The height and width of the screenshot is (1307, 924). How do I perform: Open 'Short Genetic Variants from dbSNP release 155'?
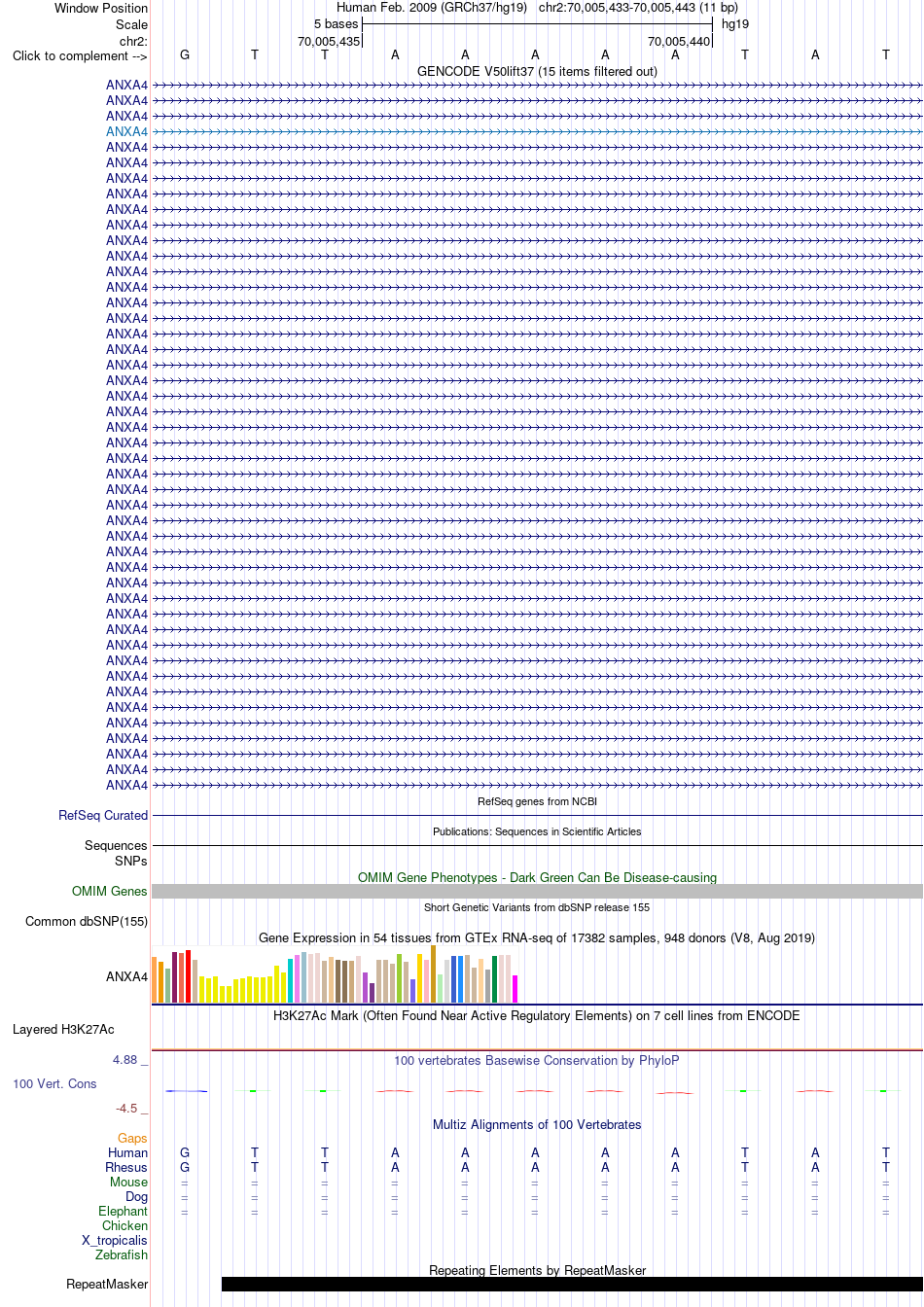pyautogui.click(x=537, y=907)
